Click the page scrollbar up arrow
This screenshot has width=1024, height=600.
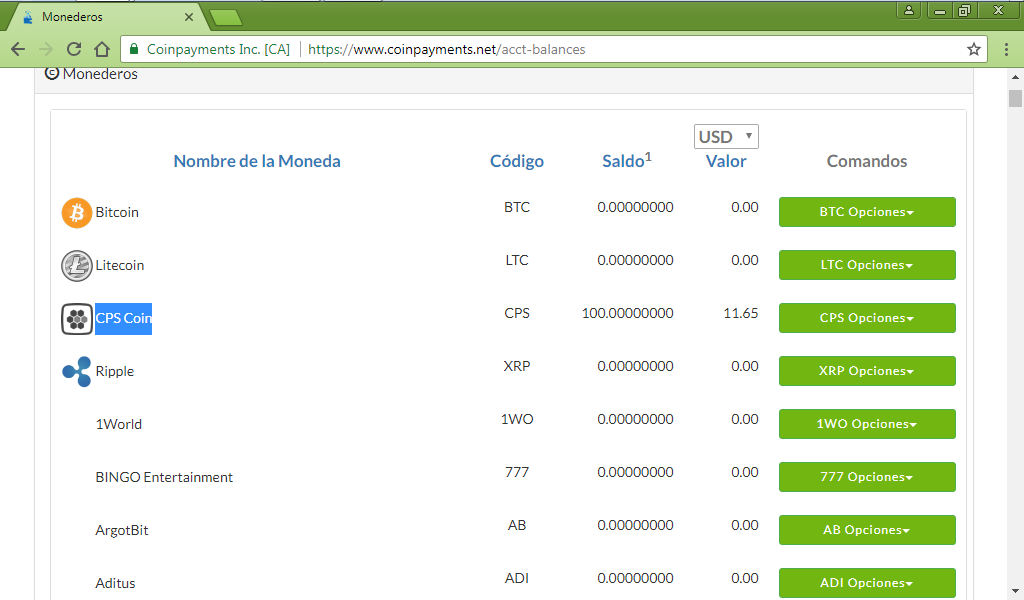pos(1015,77)
